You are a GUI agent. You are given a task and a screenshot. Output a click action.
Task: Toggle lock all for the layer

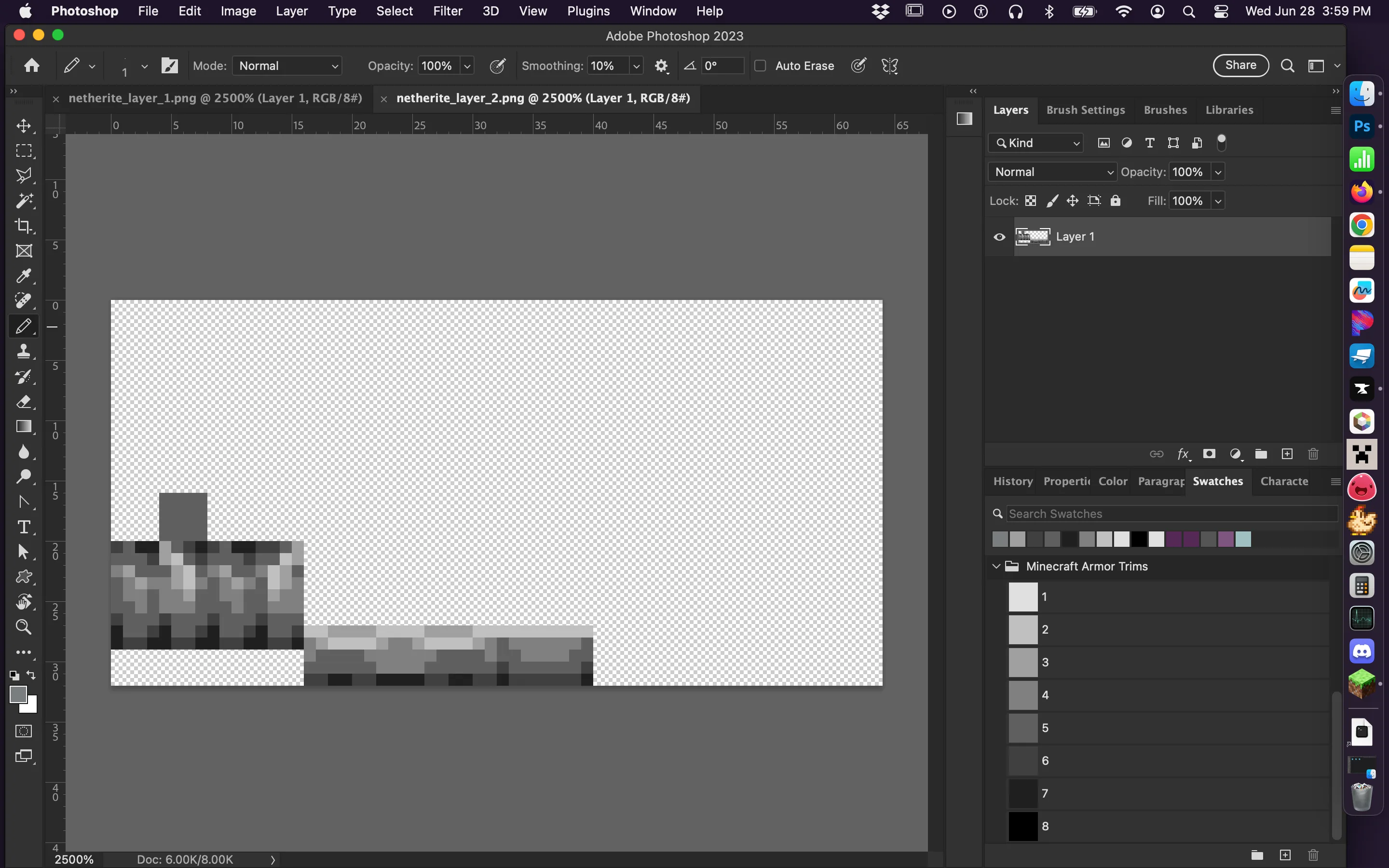(x=1115, y=201)
